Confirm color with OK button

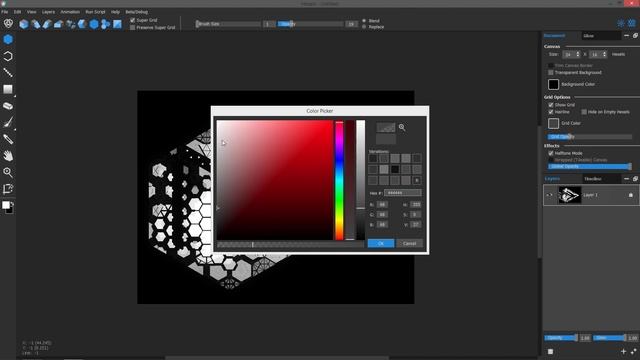(x=381, y=243)
